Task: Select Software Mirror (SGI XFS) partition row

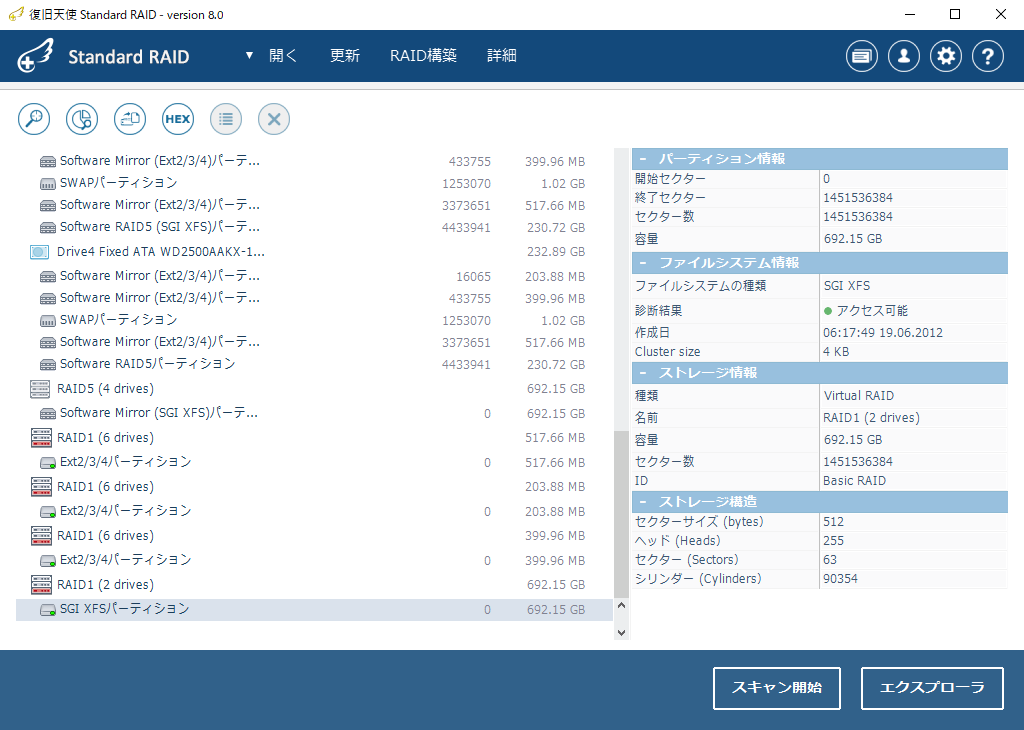Action: pyautogui.click(x=313, y=413)
